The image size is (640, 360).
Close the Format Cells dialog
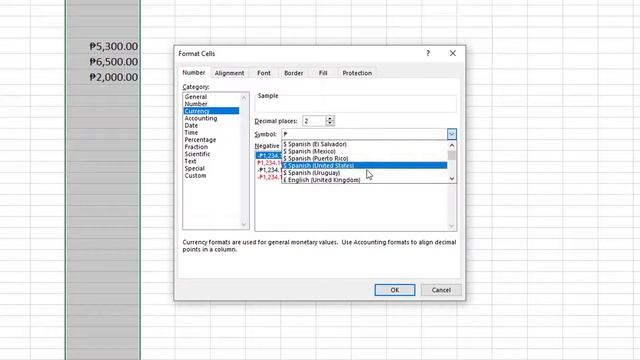(453, 53)
